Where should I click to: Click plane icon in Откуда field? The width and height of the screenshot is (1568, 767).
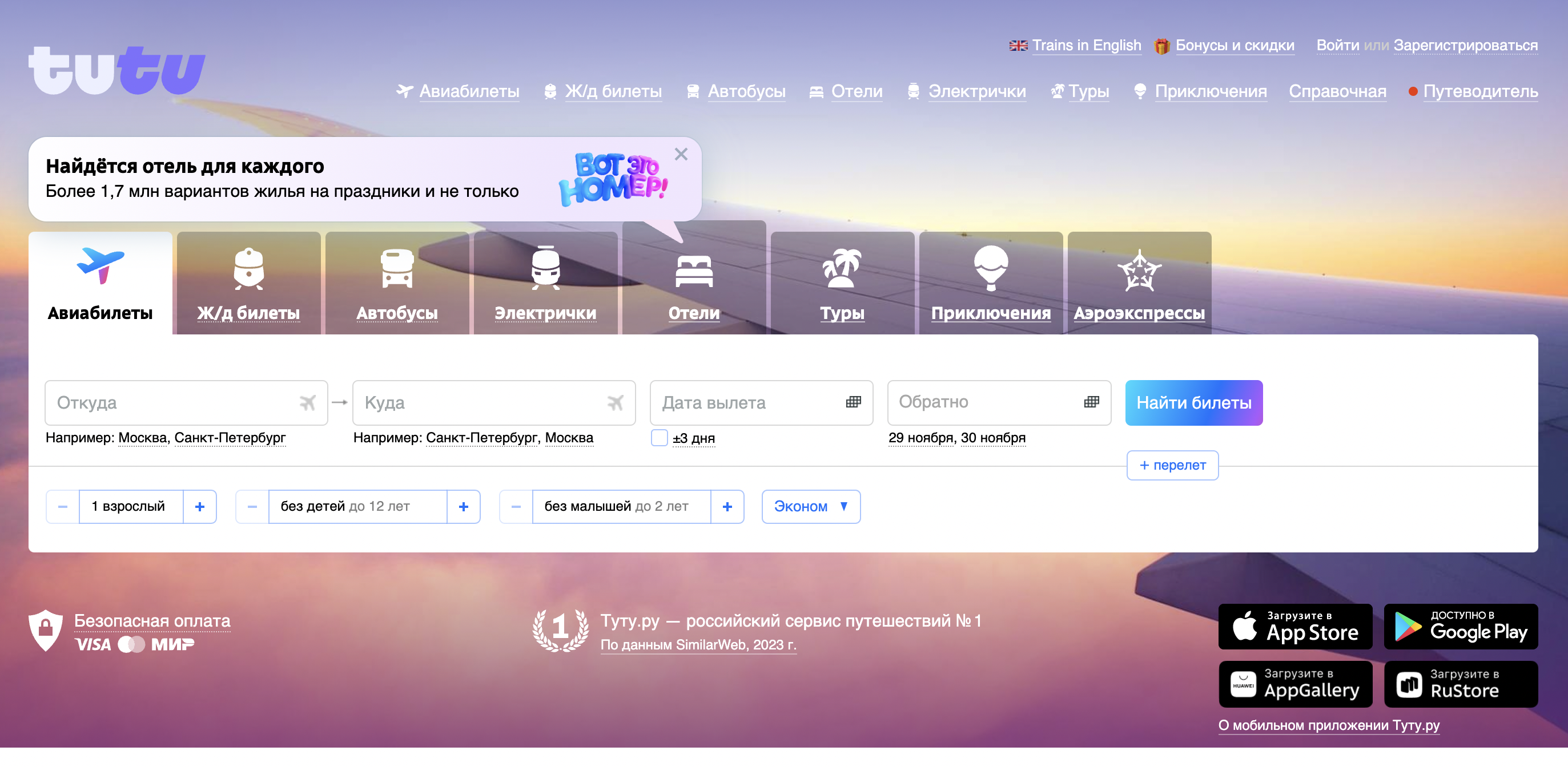[308, 403]
